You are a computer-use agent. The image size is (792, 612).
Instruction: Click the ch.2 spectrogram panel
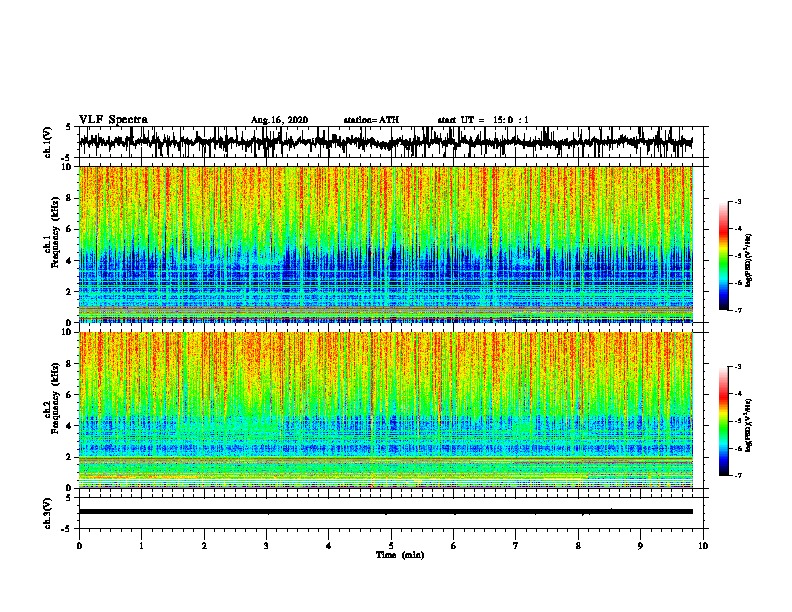(385, 410)
